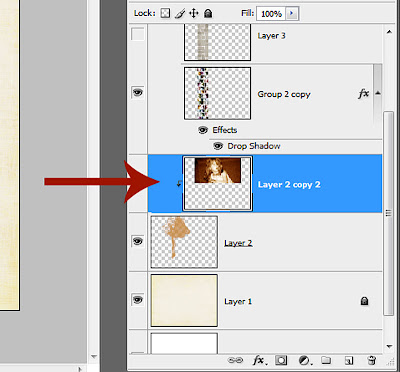Enable lock position move icon
The width and height of the screenshot is (400, 372).
194,13
